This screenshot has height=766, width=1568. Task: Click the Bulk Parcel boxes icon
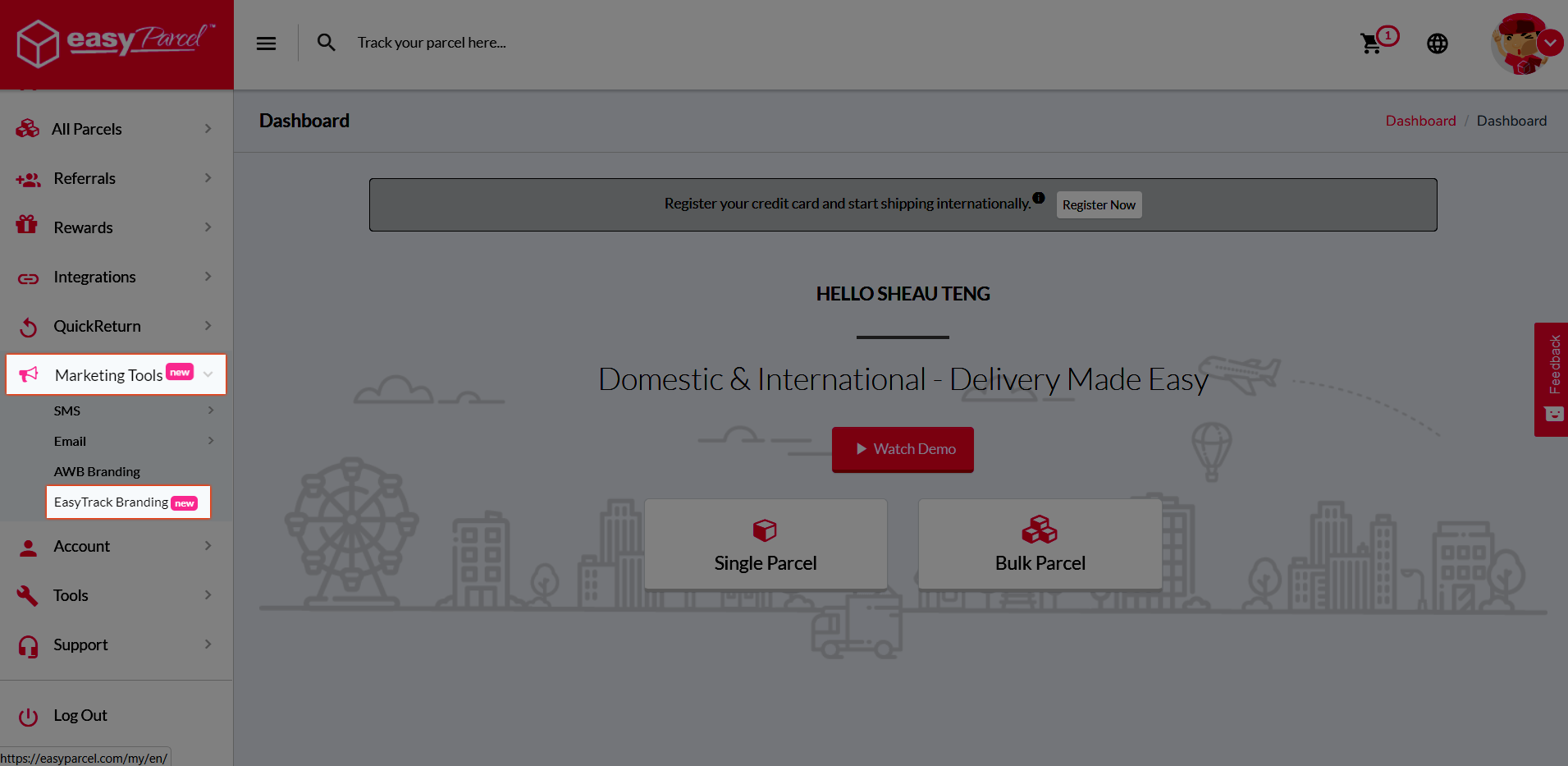click(1040, 530)
